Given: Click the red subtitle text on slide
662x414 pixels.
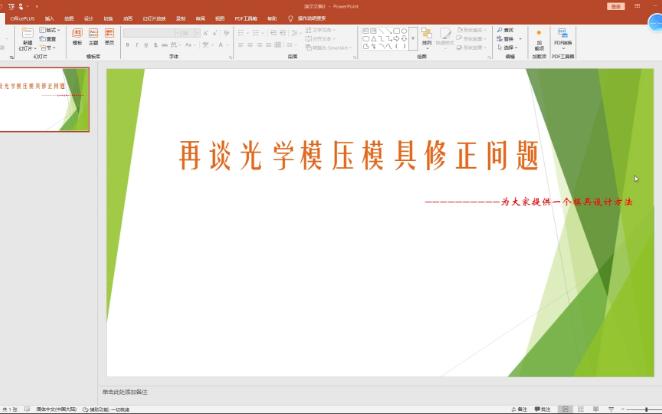Looking at the screenshot, I should point(529,202).
